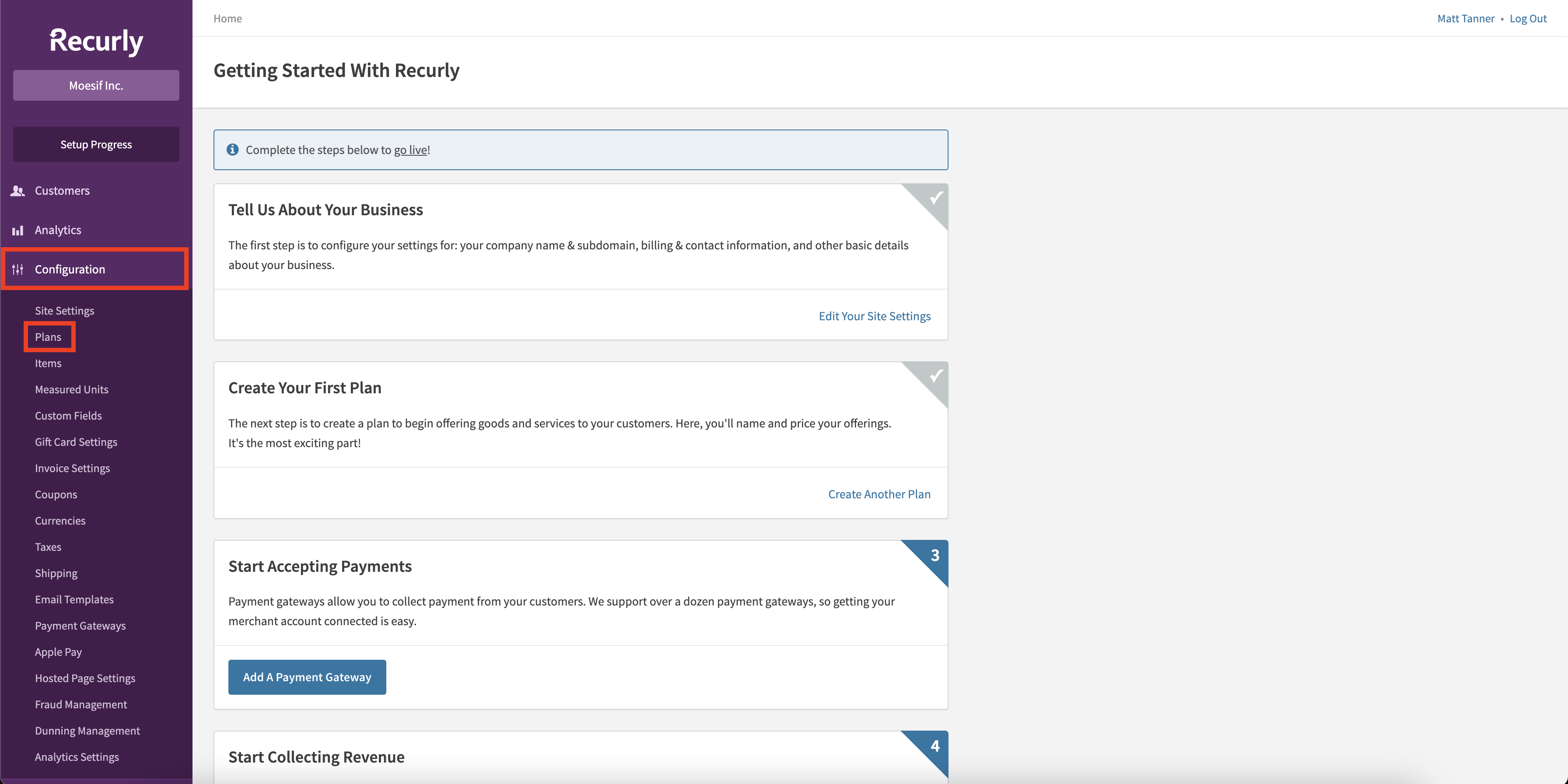1568x784 pixels.
Task: Click the Recurly logo in the sidebar
Action: point(96,42)
